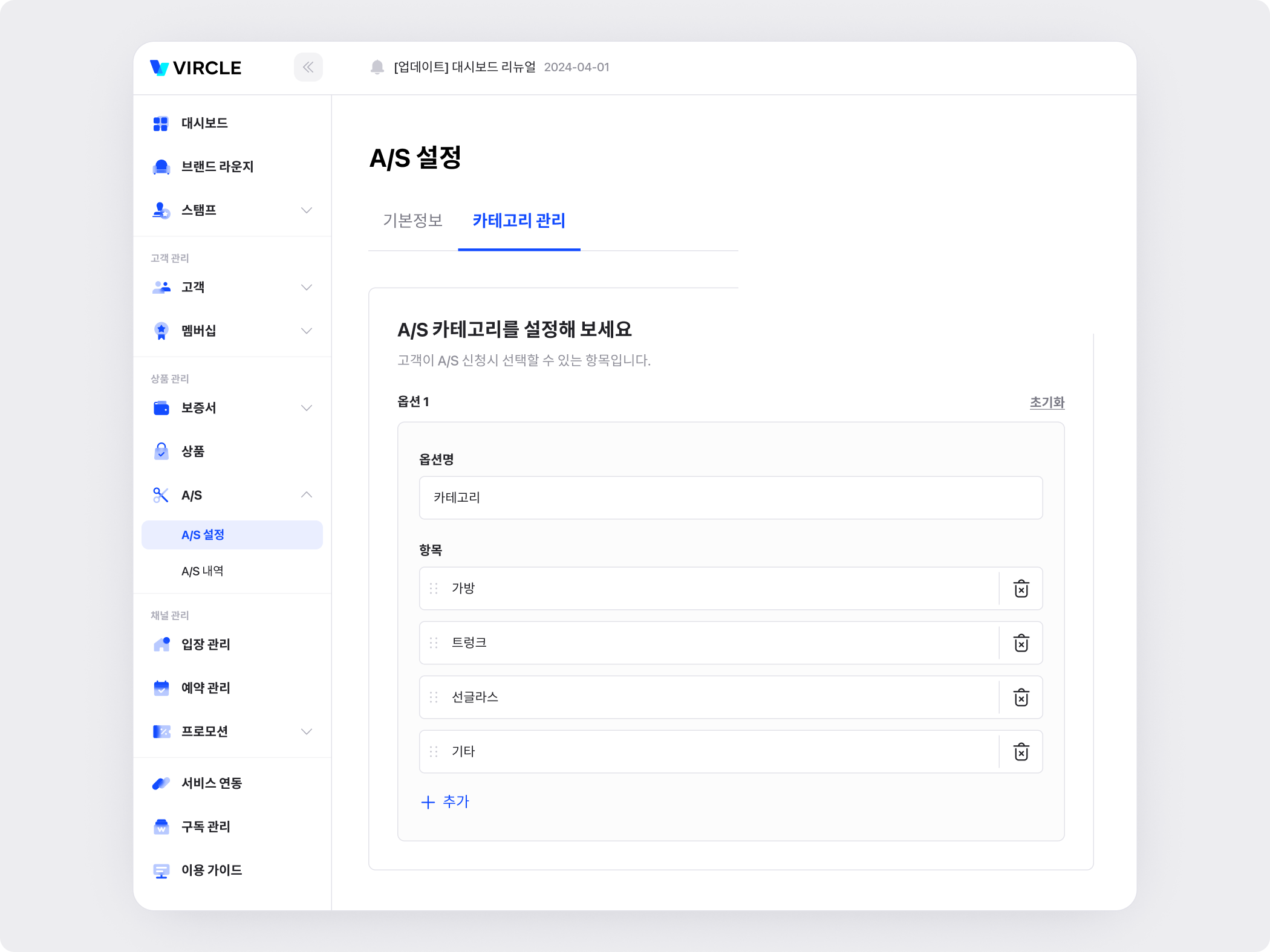1270x952 pixels.
Task: Collapse the sidebar with double-chevron button
Action: pos(308,67)
